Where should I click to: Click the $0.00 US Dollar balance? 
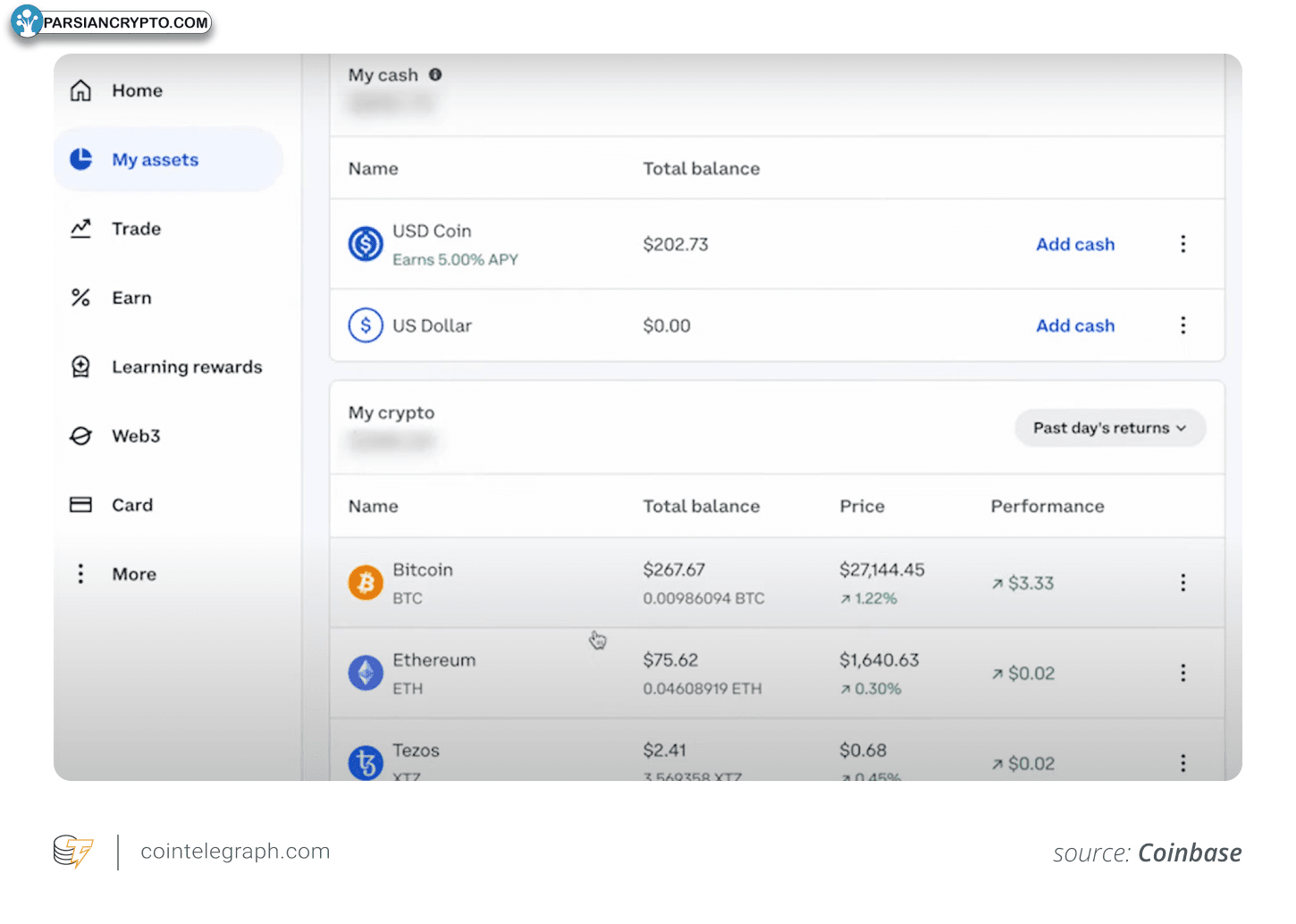coord(667,326)
